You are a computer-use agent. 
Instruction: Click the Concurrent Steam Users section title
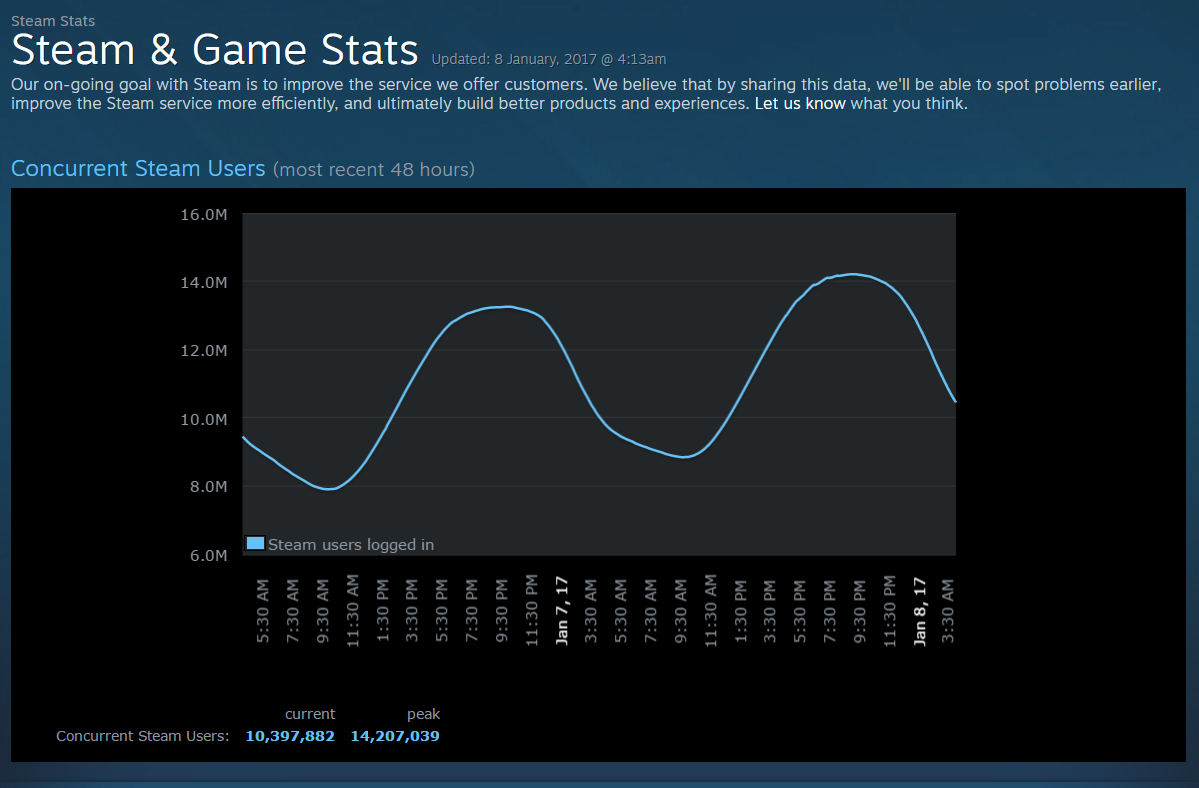(x=138, y=168)
